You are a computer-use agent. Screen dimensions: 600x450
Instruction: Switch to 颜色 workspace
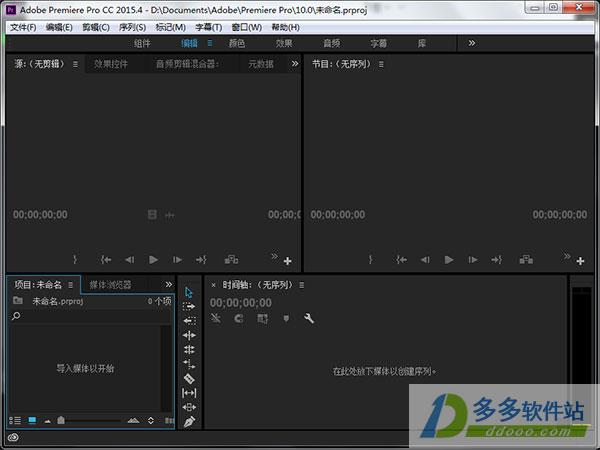(237, 43)
